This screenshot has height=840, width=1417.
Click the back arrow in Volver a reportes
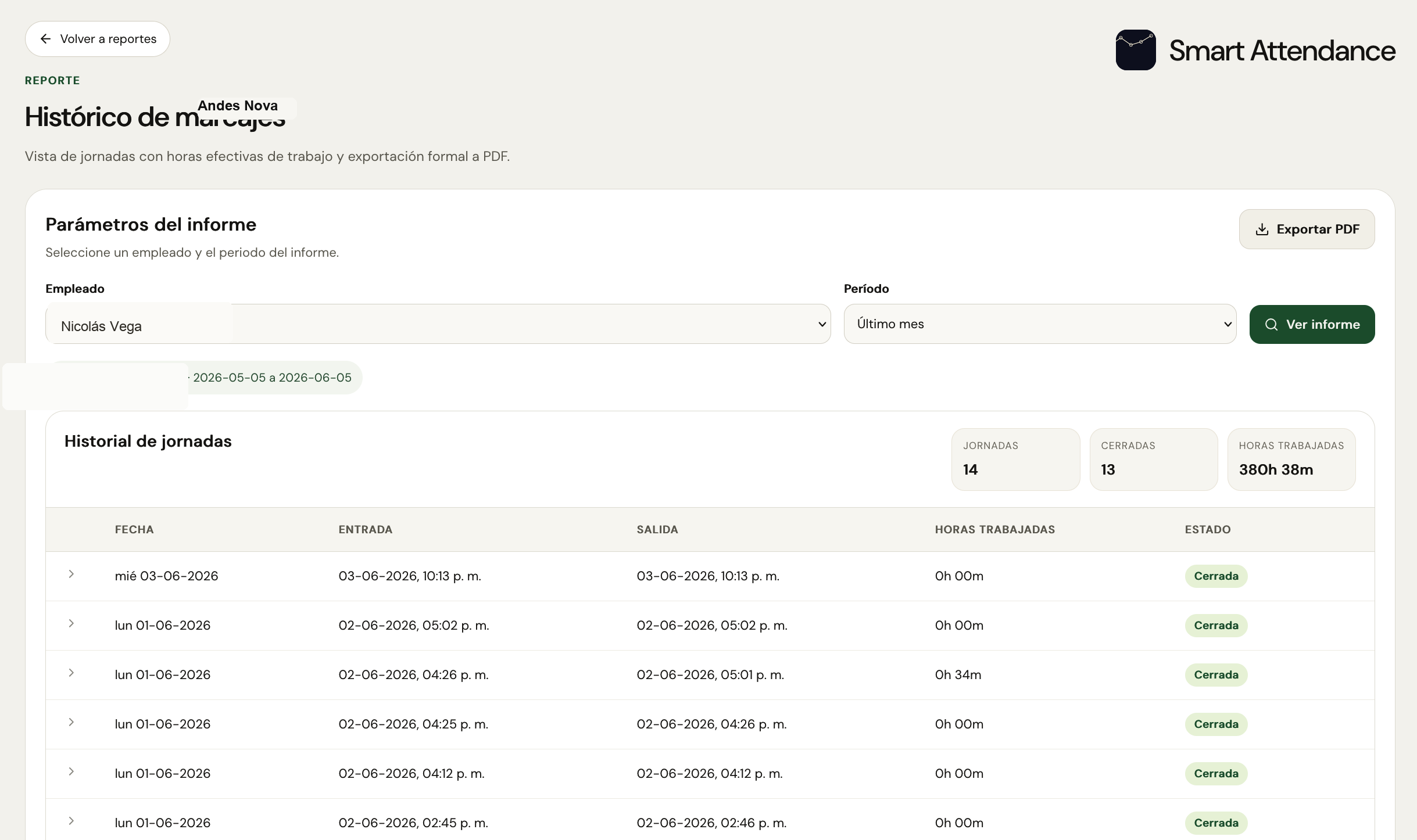coord(45,39)
